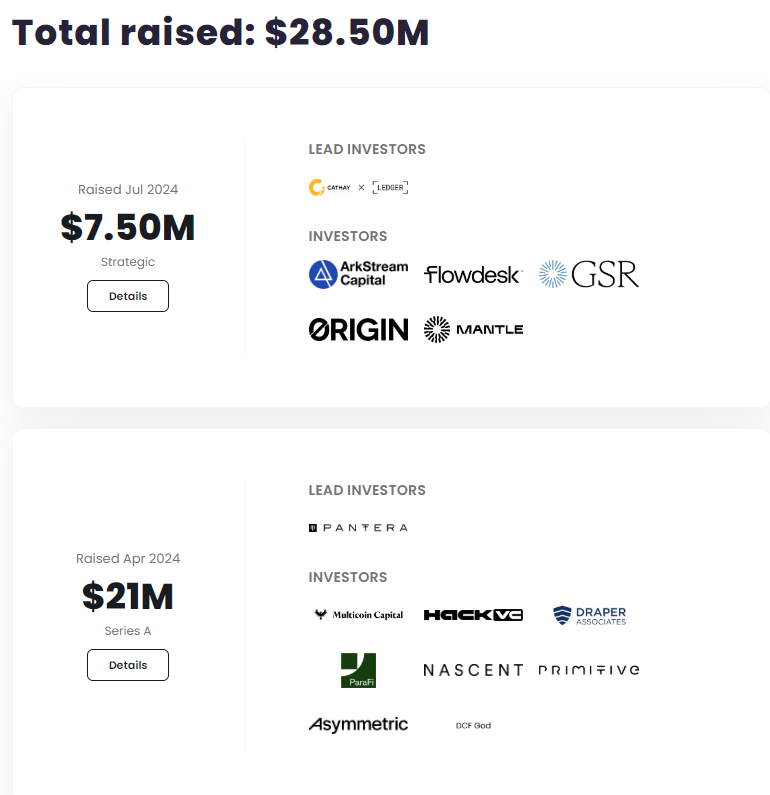Image resolution: width=770 pixels, height=795 pixels.
Task: Click the Ledger lead investor logo
Action: [x=390, y=187]
